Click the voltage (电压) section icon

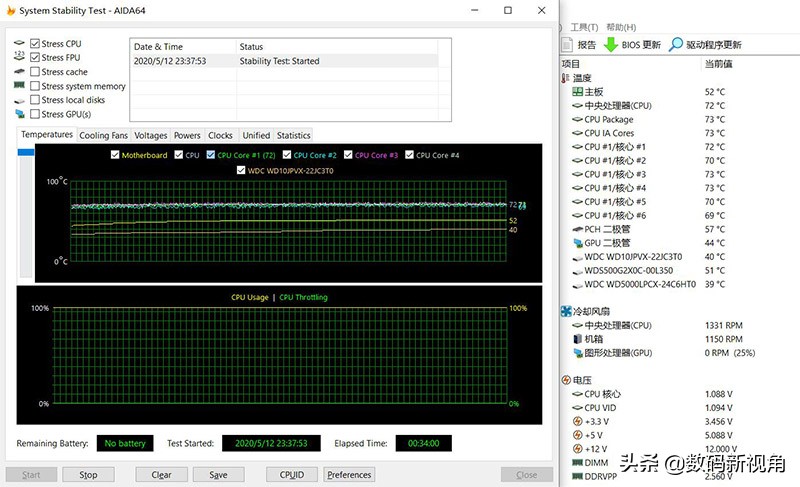click(x=567, y=380)
